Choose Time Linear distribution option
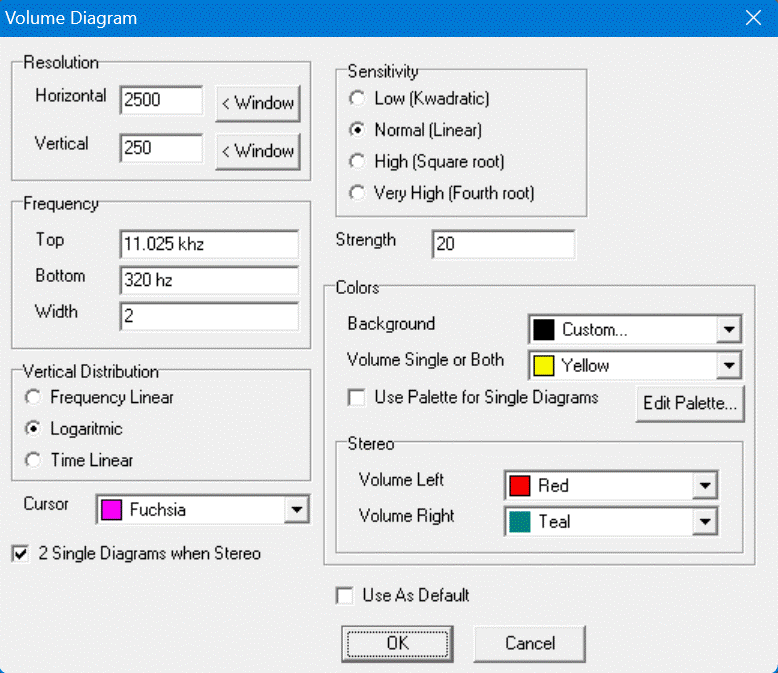Screen dimensions: 778x673 click(x=33, y=460)
